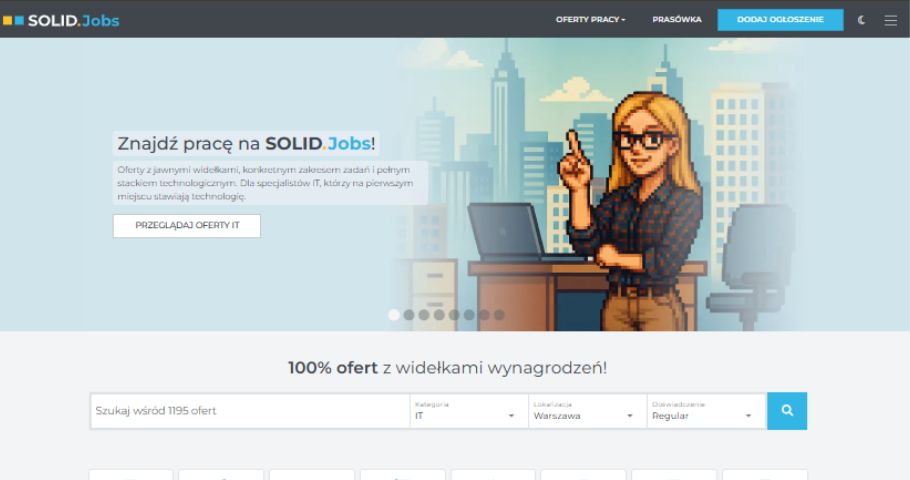Open the hamburger menu
The width and height of the screenshot is (910, 480).
pos(890,20)
